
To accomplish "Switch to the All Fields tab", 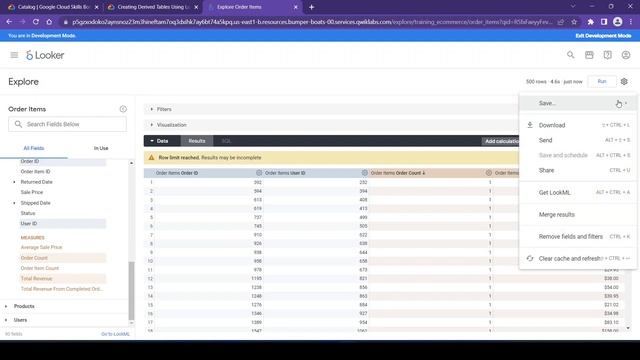I will tap(34, 148).
